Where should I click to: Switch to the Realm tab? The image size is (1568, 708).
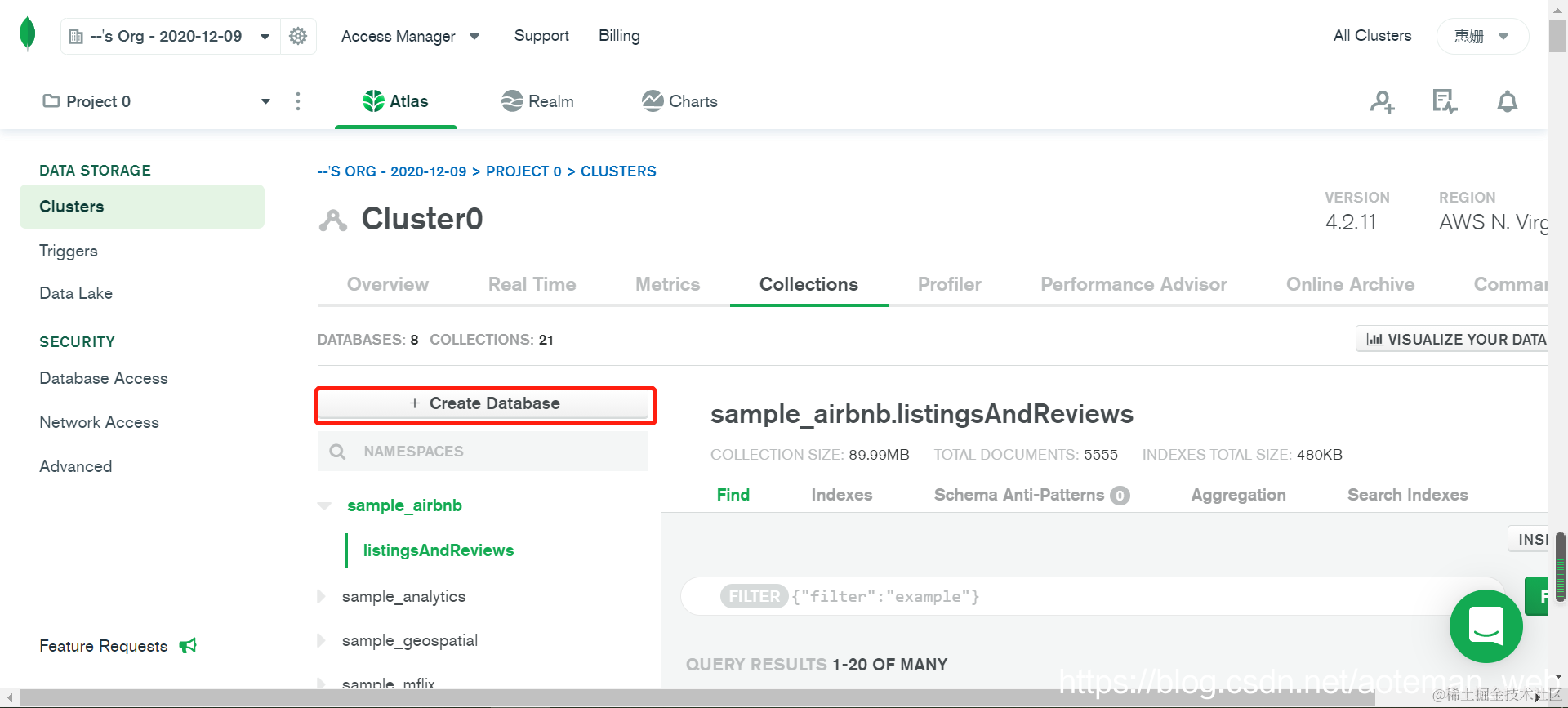(537, 101)
